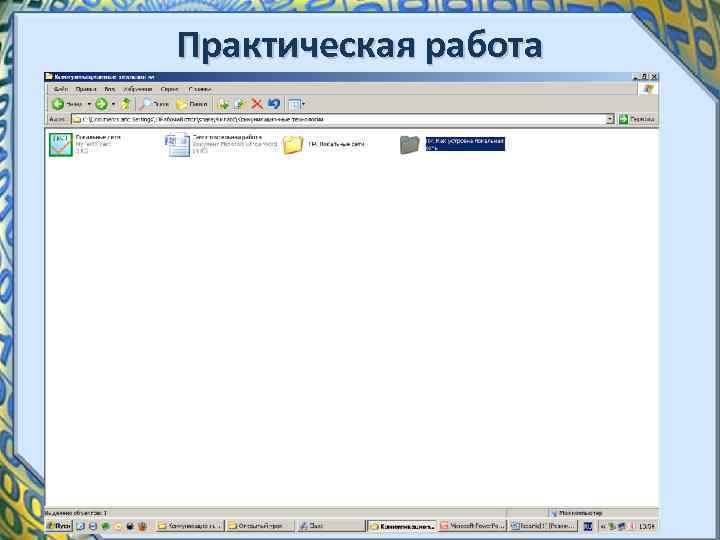Viewport: 720px width, 540px height.
Task: Click the Copy To toolbar icon
Action: coord(240,104)
